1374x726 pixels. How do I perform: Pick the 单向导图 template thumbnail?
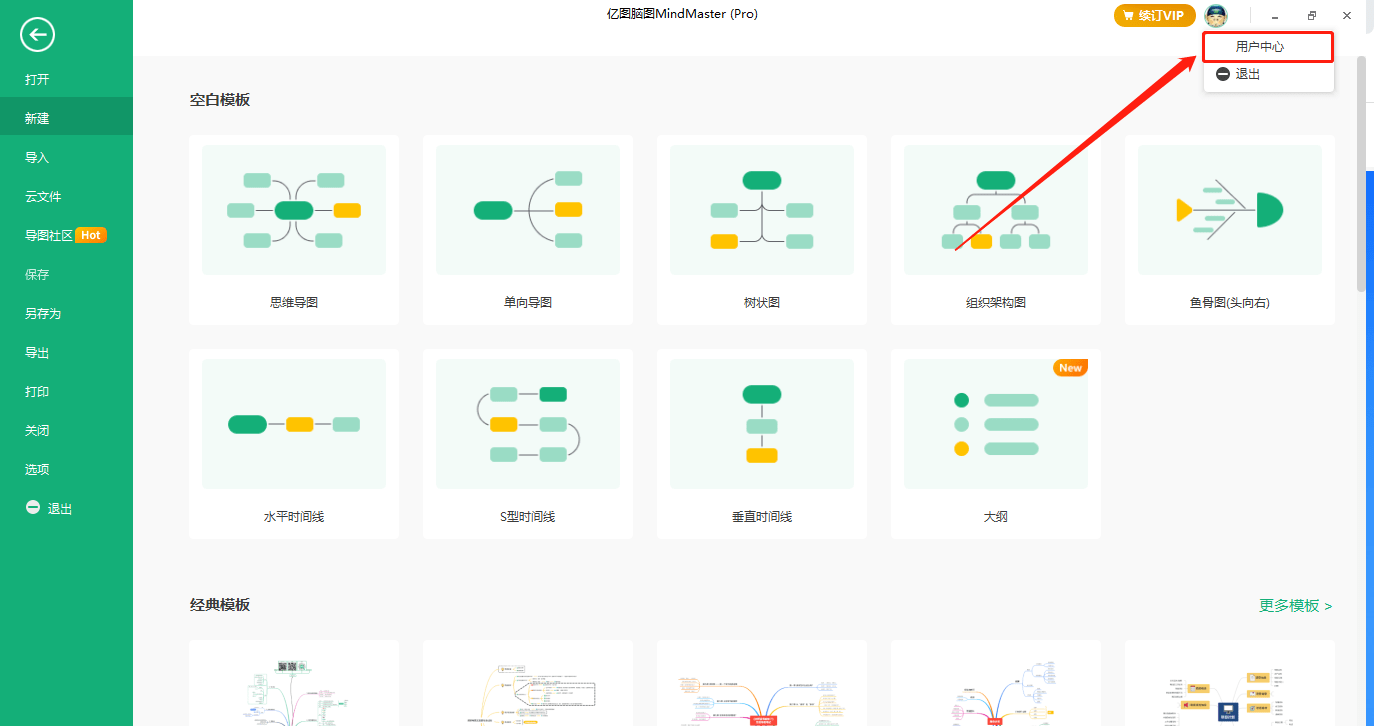click(x=528, y=210)
